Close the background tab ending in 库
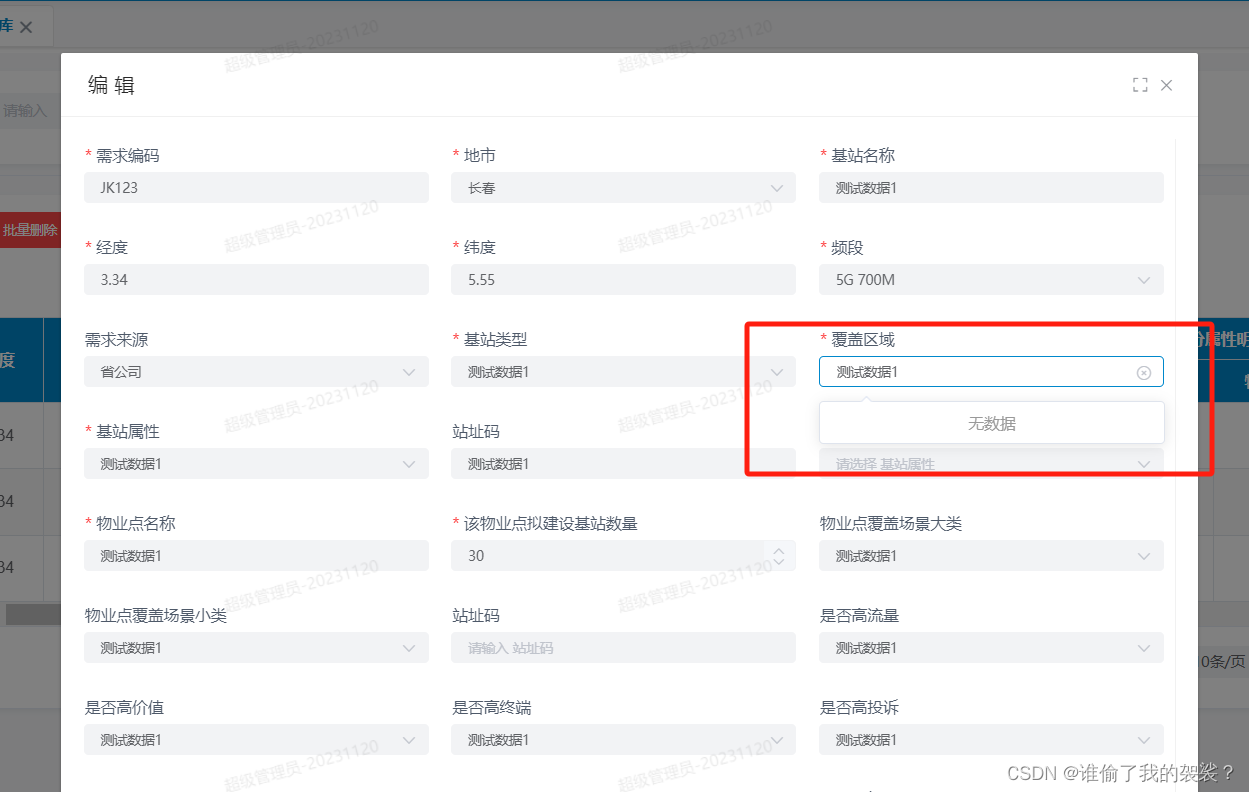 tap(26, 28)
